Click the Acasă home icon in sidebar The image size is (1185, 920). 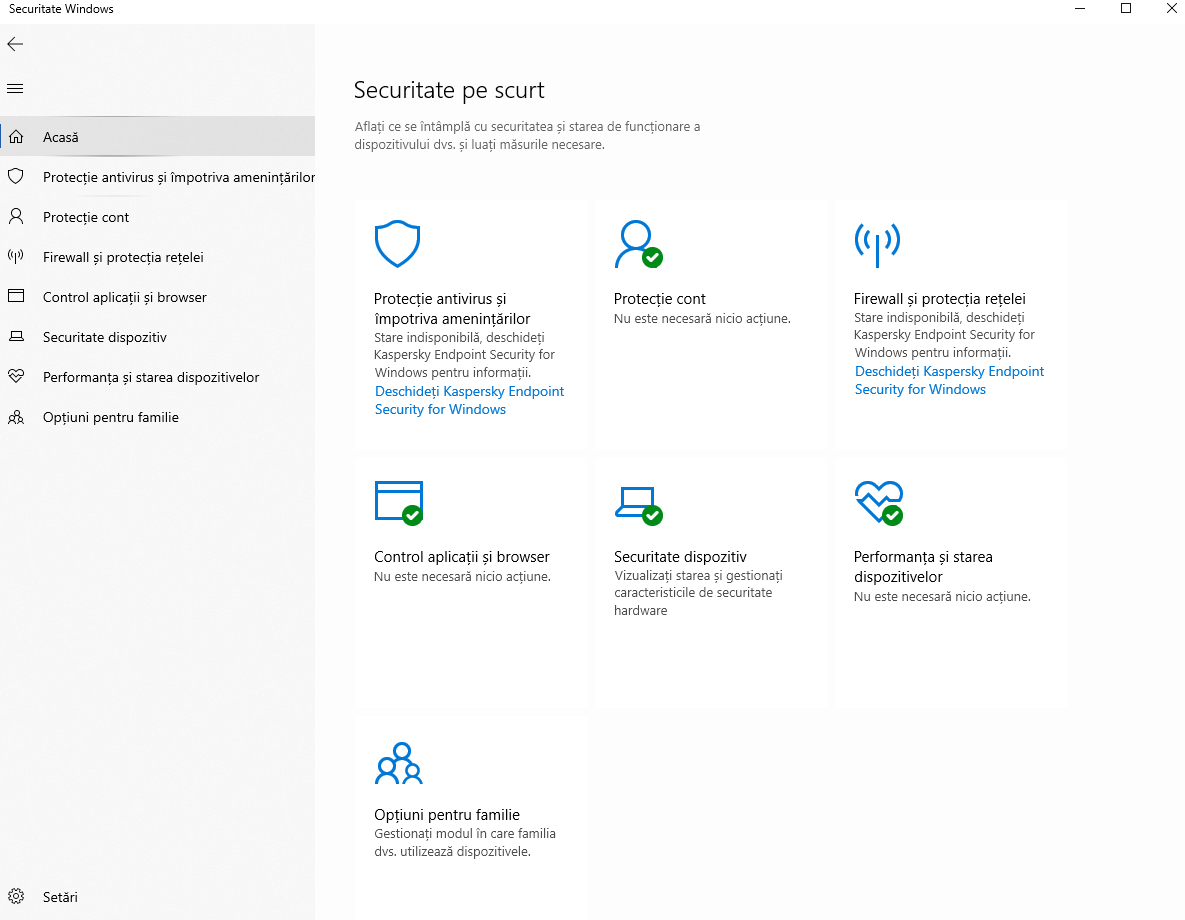point(15,136)
